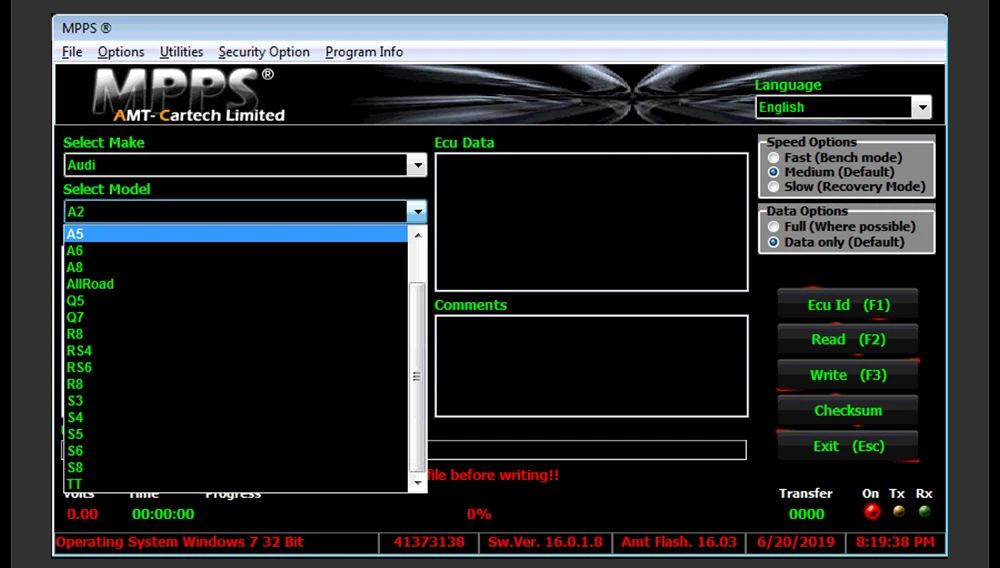Screen dimensions: 1000x568
Task: Select S8 from the model list
Action: (x=236, y=467)
